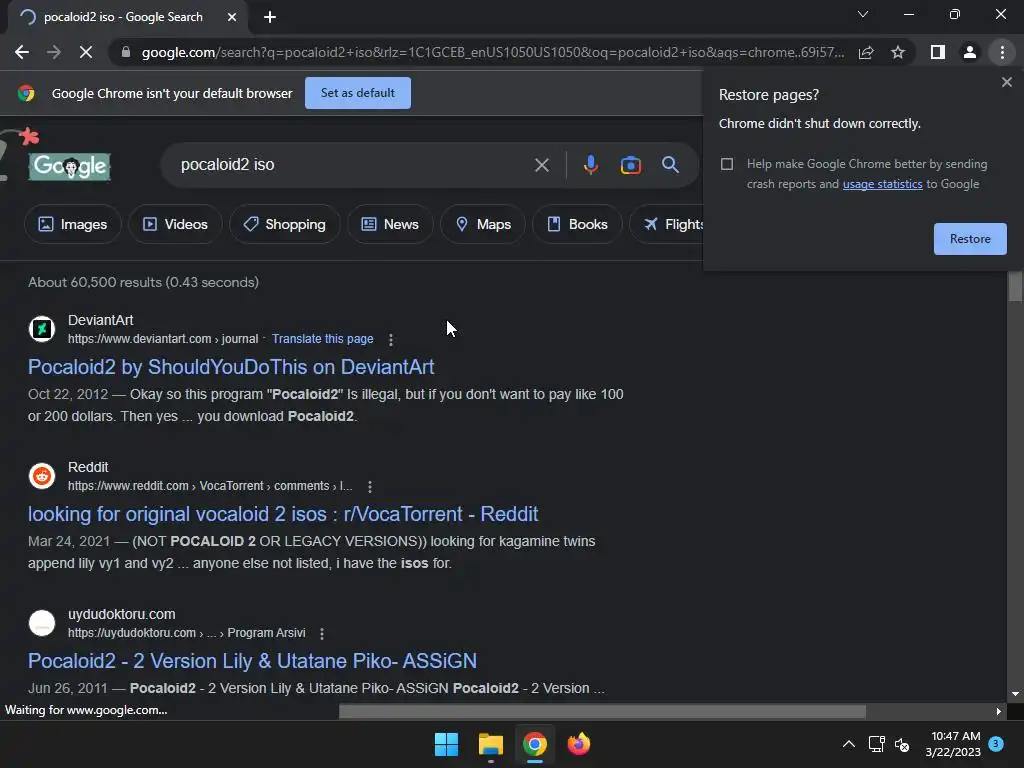Open the r/VocaTorrent Reddit result
This screenshot has width=1024, height=768.
click(x=283, y=514)
